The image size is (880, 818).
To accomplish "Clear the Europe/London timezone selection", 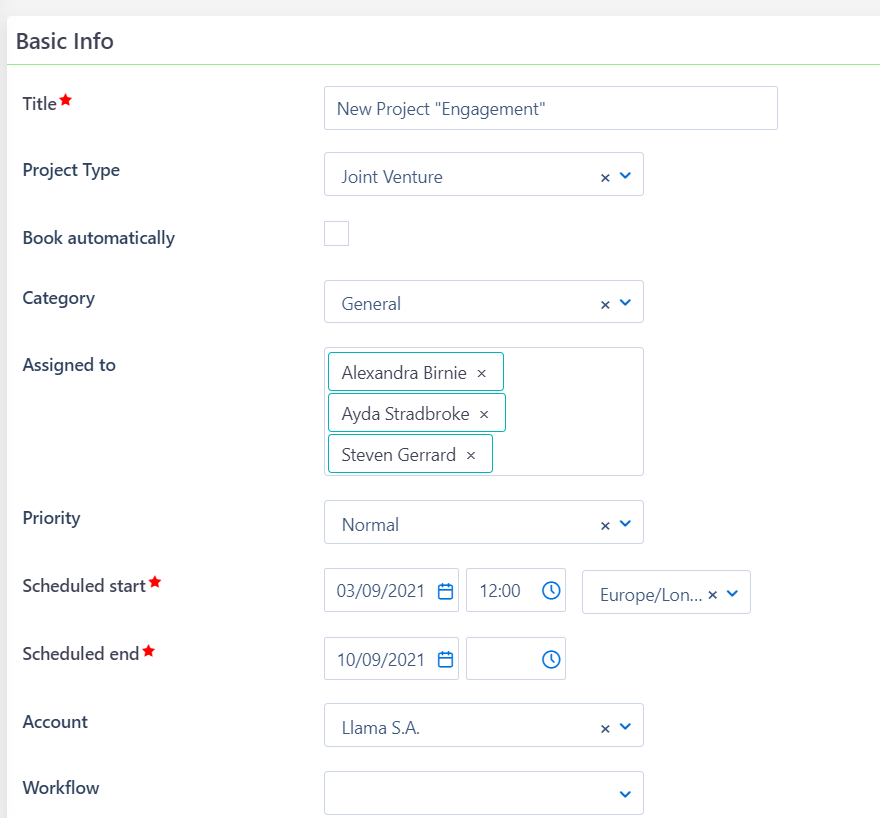I will tap(712, 593).
